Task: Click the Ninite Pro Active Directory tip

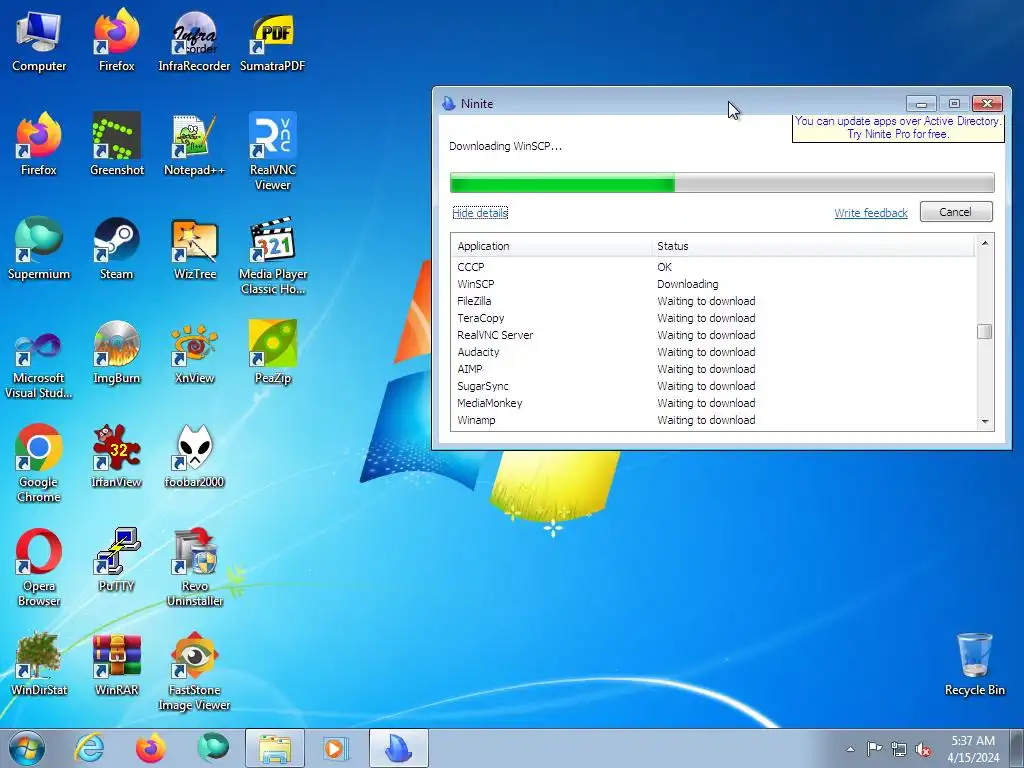Action: 898,127
